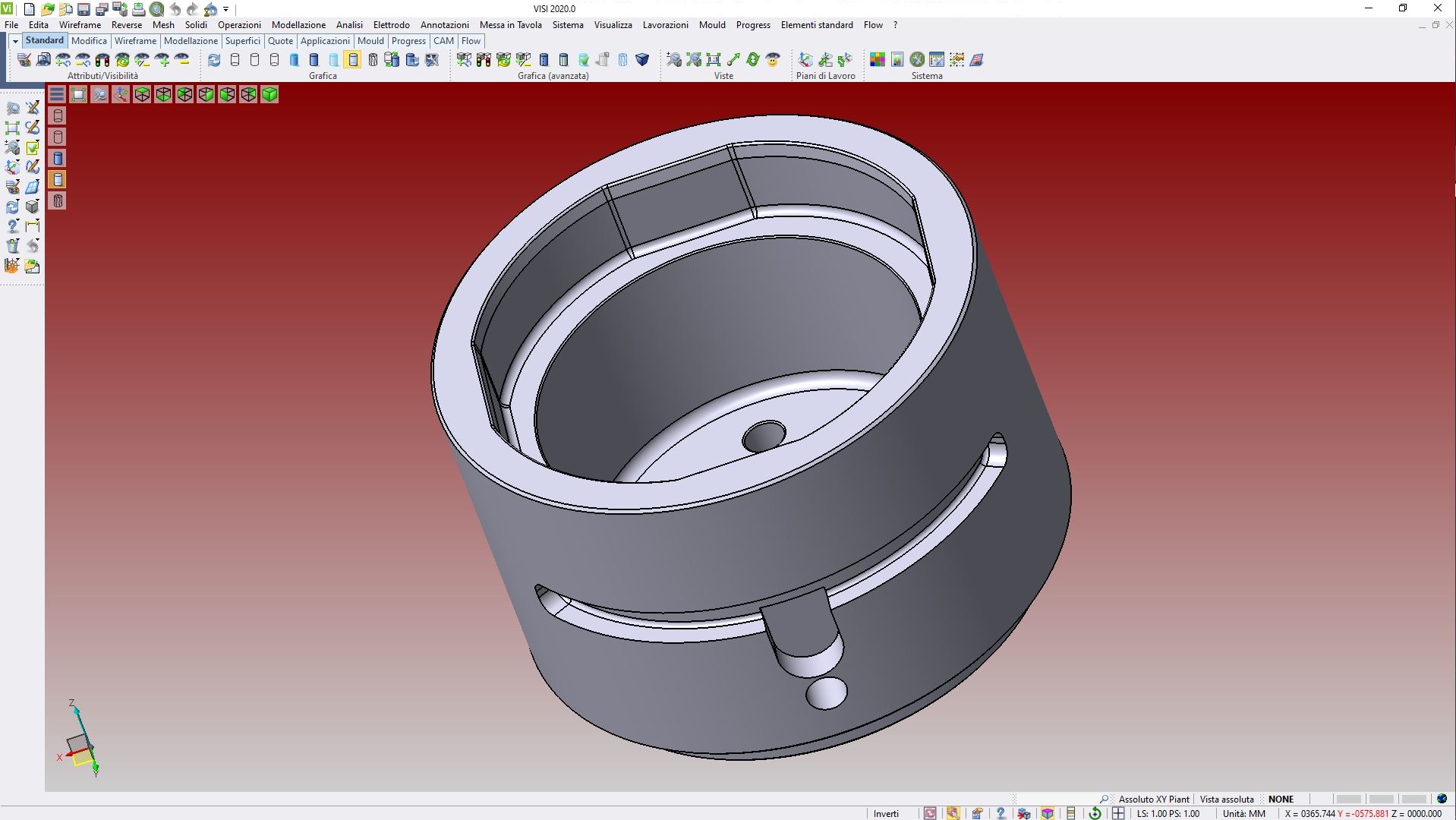The width and height of the screenshot is (1456, 820).
Task: Toggle the highlighted cylinder button in viewport strip
Action: pyautogui.click(x=58, y=179)
